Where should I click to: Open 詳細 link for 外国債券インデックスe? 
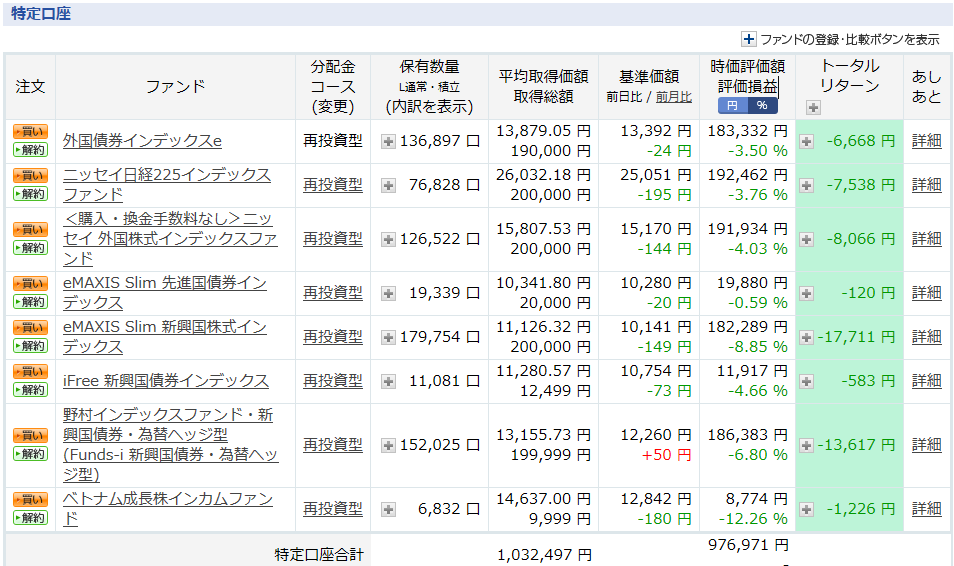[927, 141]
